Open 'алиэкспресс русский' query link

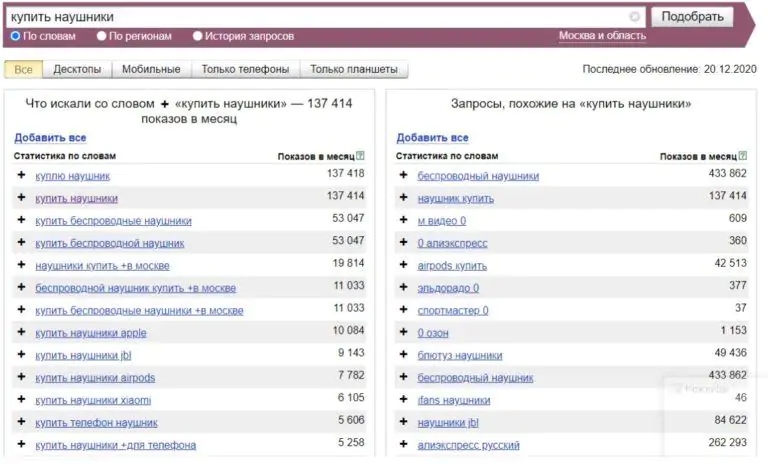[x=468, y=445]
